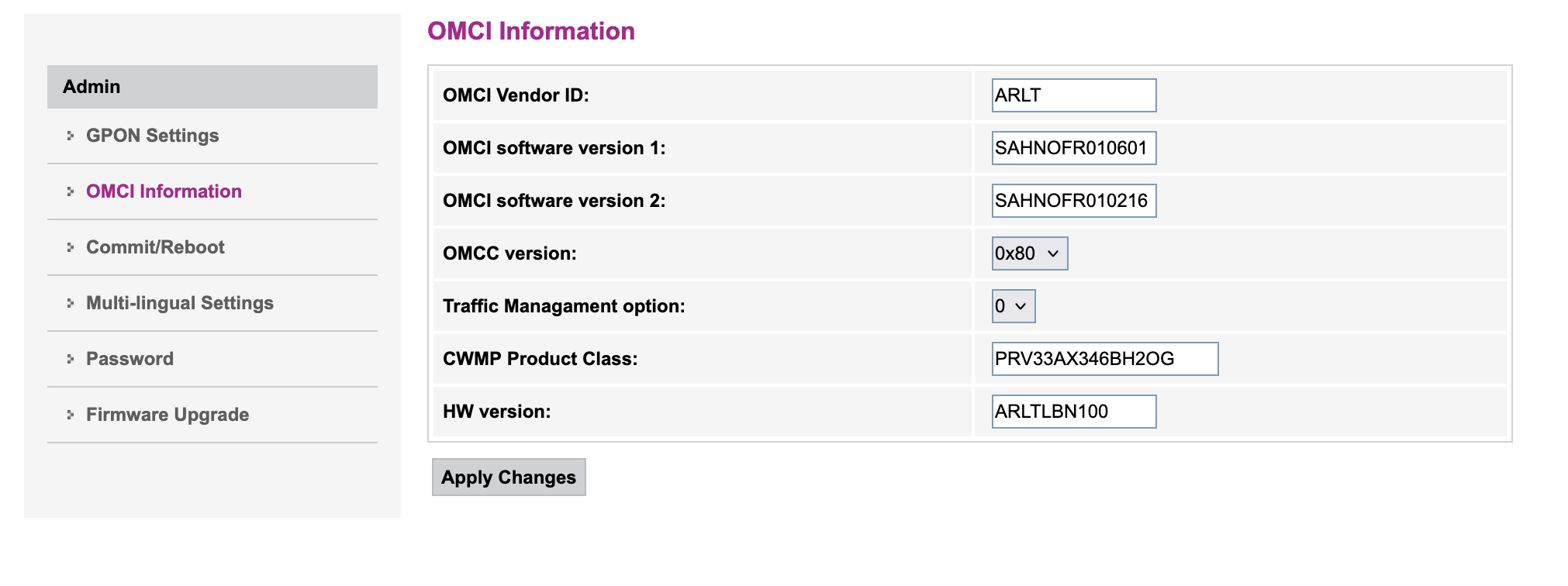
Task: Open the OMCC version dropdown
Action: (1029, 253)
